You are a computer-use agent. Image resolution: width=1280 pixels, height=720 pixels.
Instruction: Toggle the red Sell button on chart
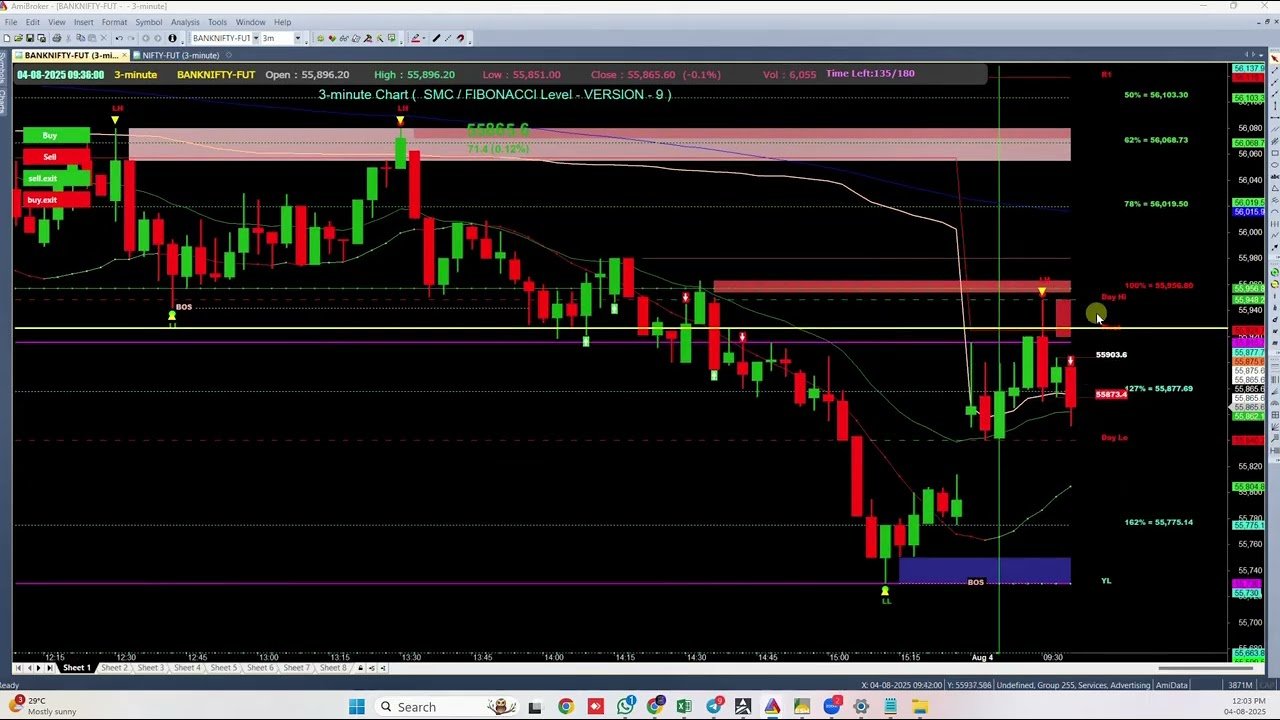[x=50, y=157]
